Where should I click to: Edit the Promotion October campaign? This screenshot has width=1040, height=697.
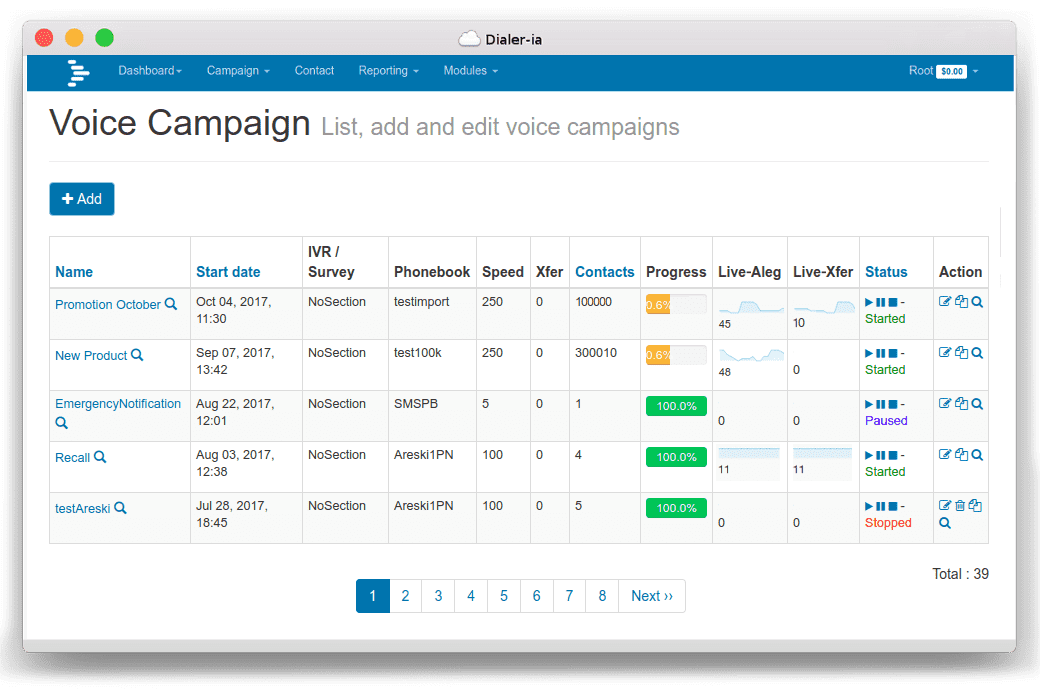point(945,302)
